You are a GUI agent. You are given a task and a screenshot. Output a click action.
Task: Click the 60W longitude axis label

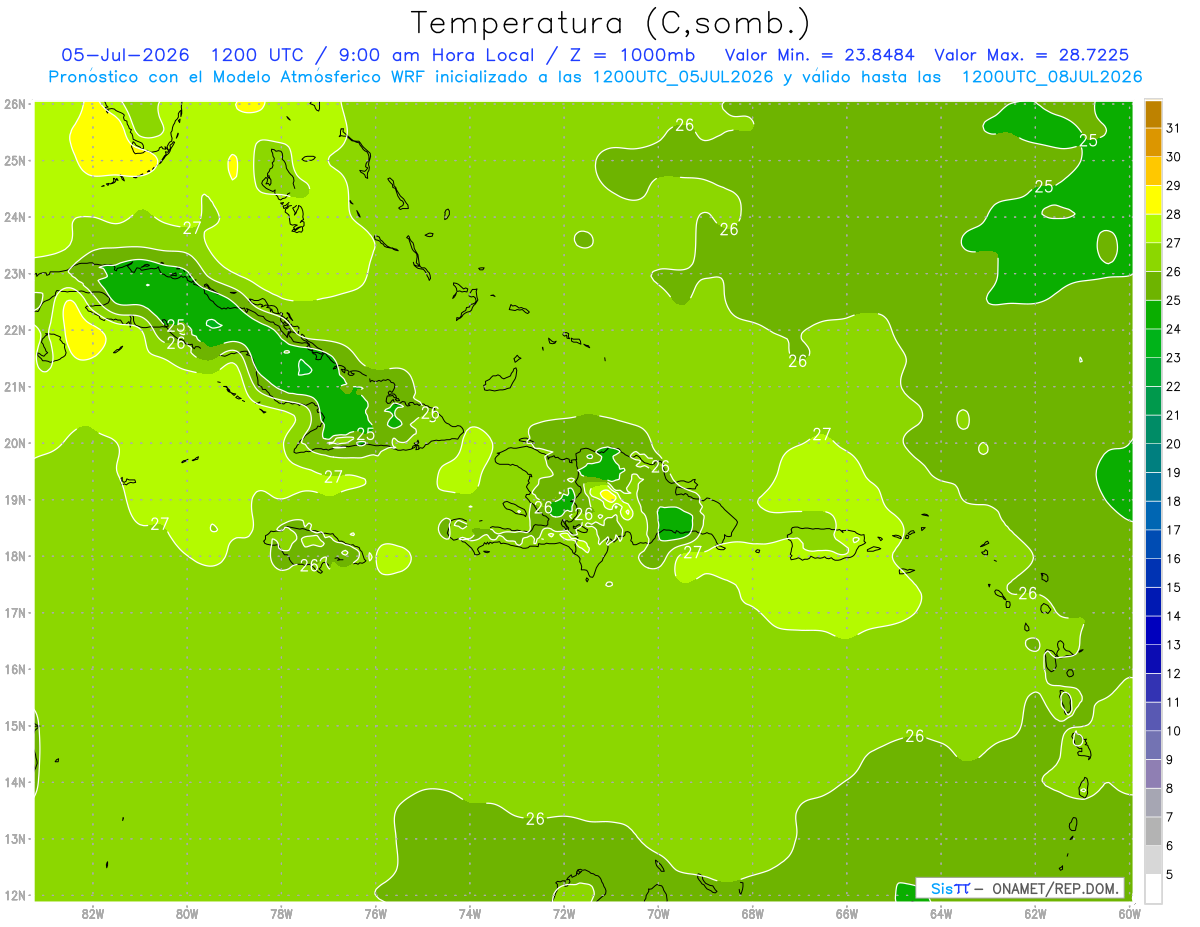coord(1129,913)
